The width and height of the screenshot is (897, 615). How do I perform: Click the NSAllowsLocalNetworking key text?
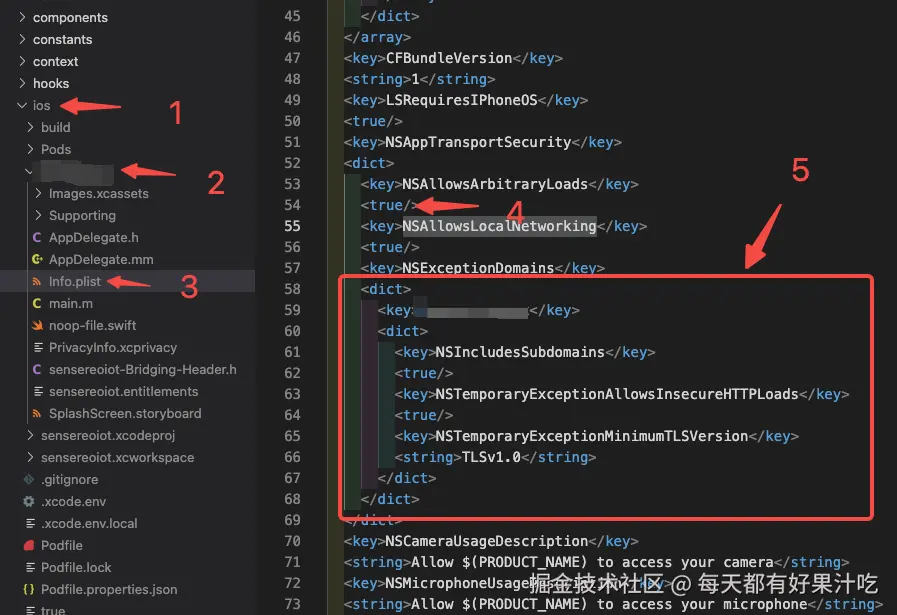499,226
